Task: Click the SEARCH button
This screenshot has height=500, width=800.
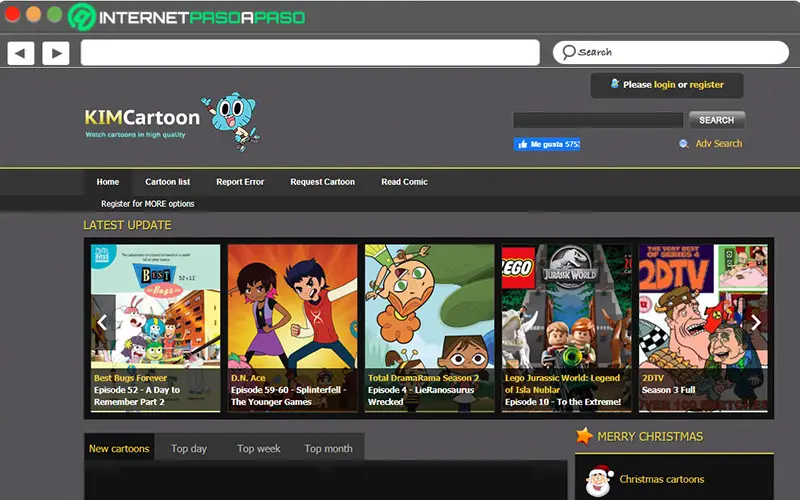Action: (x=716, y=120)
